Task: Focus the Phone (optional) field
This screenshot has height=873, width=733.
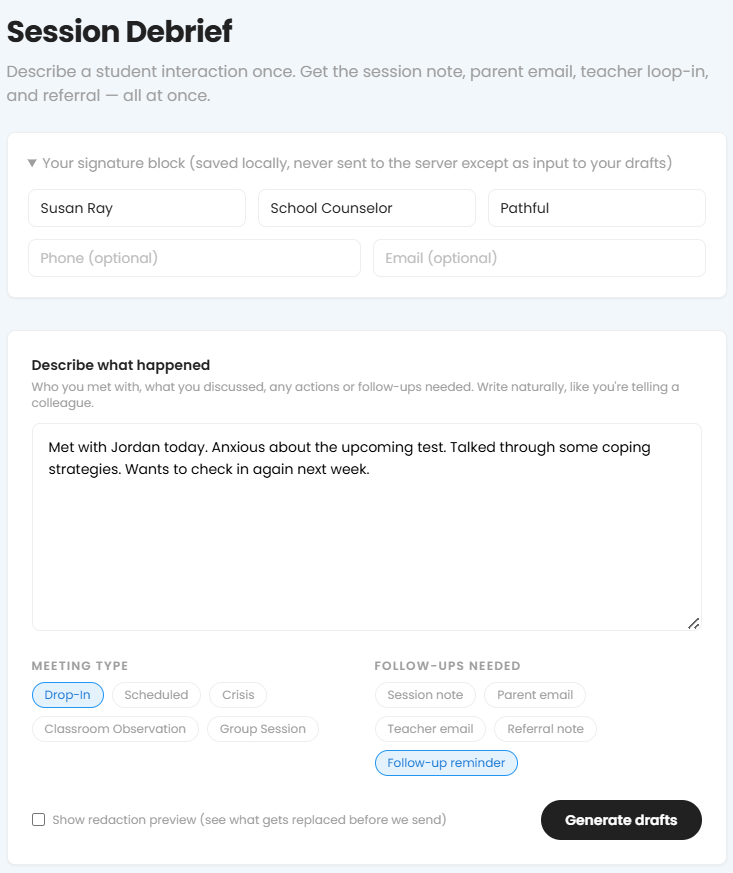Action: [194, 258]
